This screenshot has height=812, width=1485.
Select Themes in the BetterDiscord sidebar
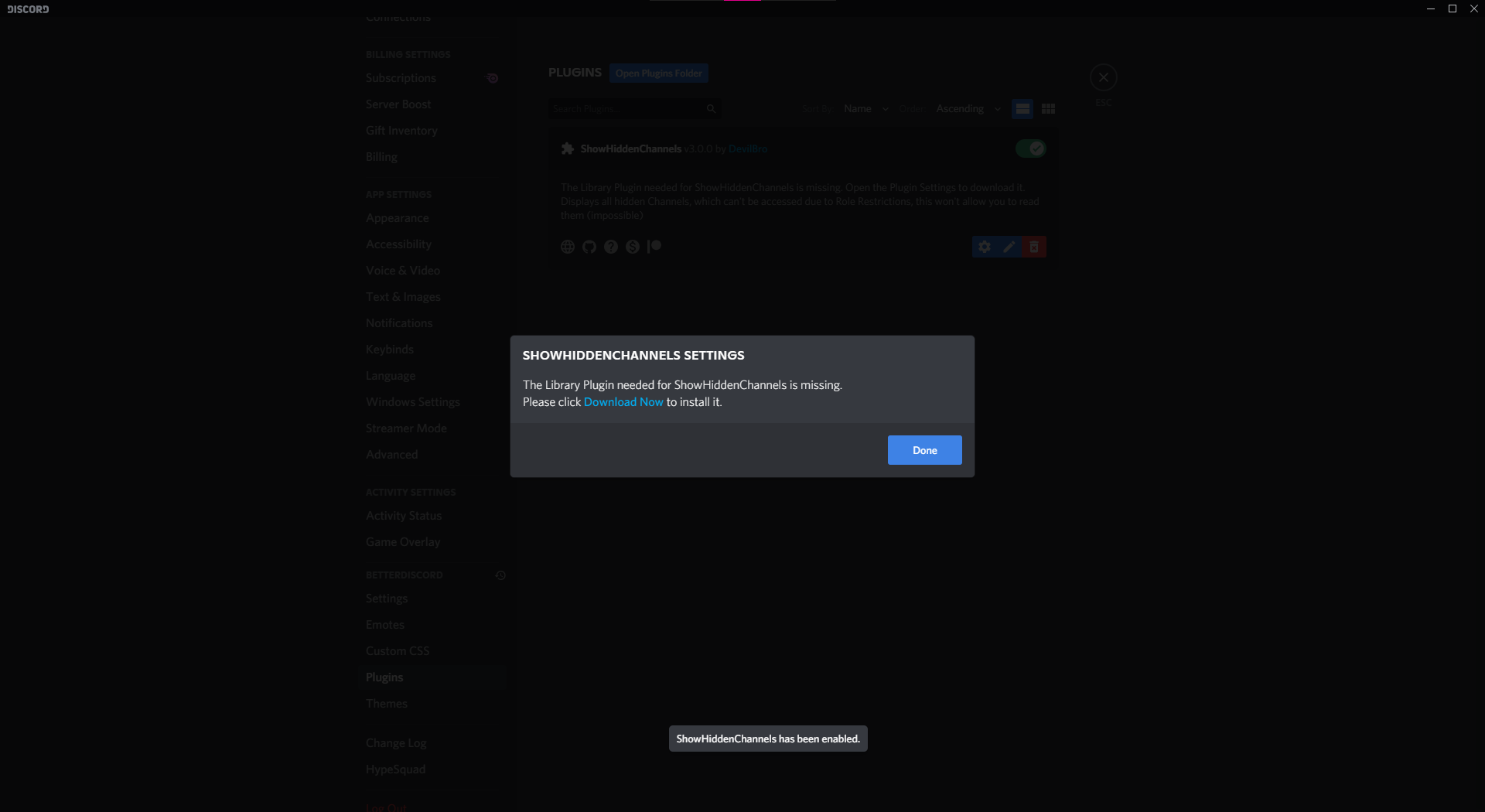pos(387,704)
